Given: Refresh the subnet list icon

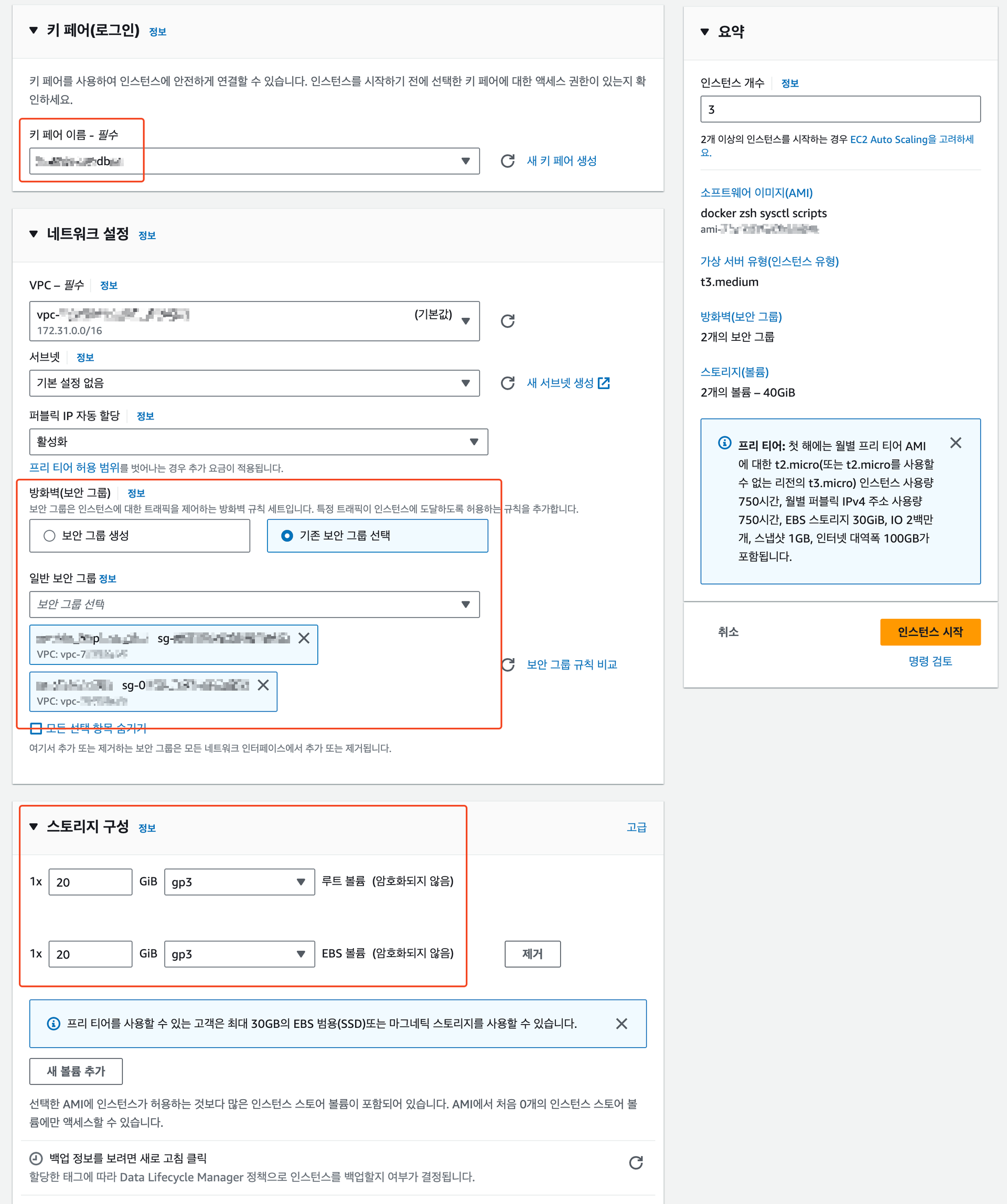Looking at the screenshot, I should [x=508, y=383].
